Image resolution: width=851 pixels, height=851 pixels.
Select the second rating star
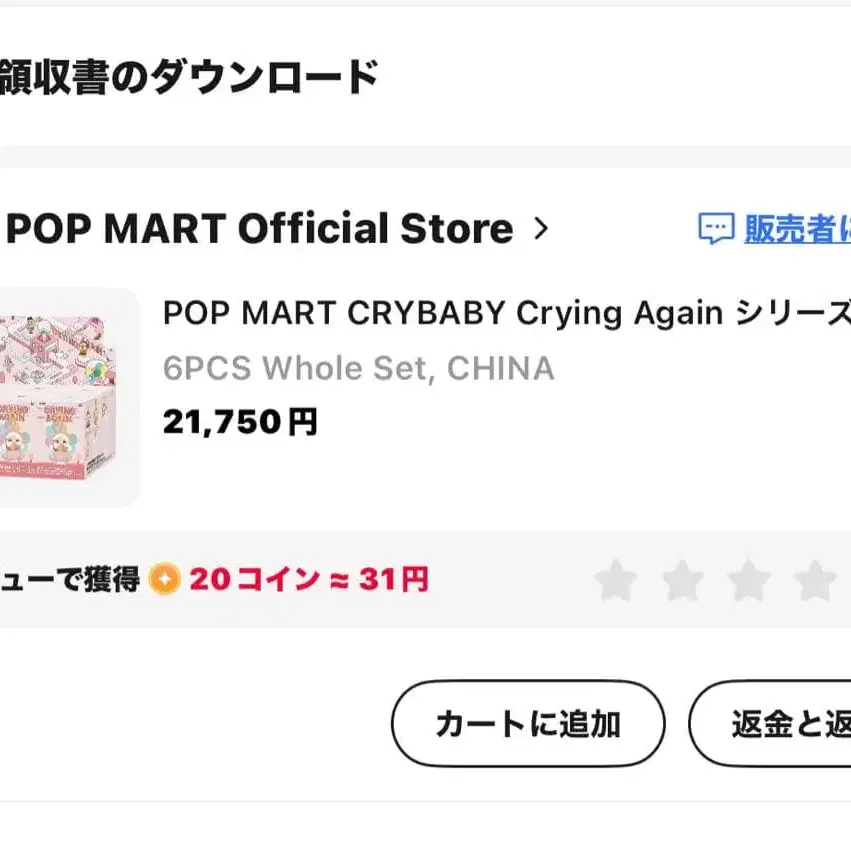(x=683, y=580)
